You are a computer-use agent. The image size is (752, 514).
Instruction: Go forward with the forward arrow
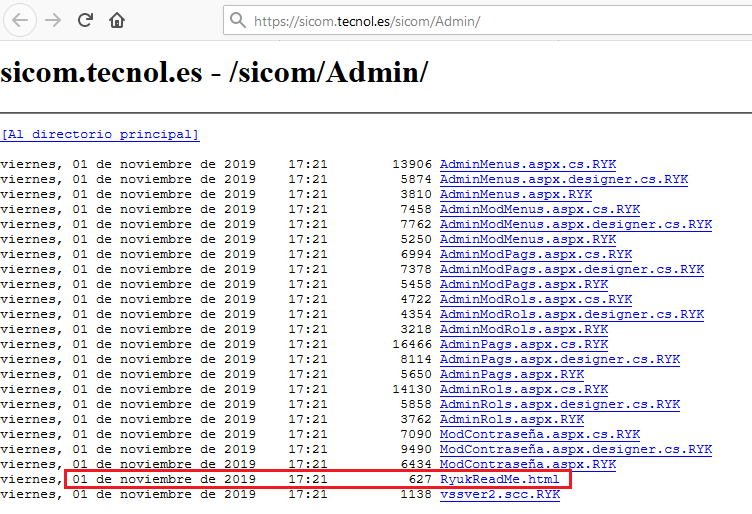(53, 20)
